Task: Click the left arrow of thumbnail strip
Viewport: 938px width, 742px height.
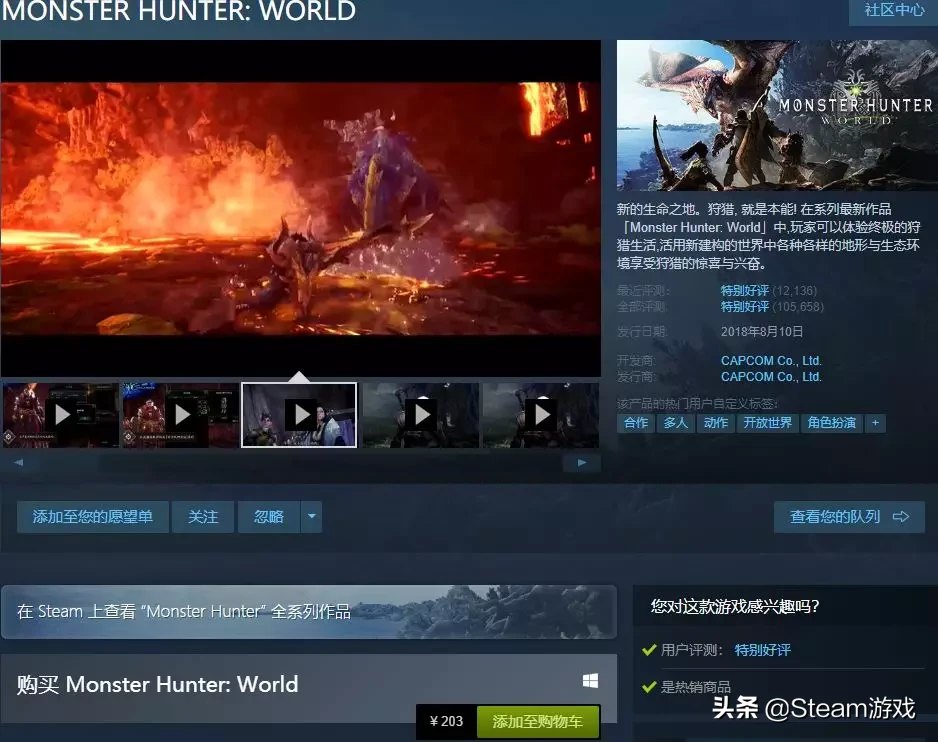Action: (19, 463)
